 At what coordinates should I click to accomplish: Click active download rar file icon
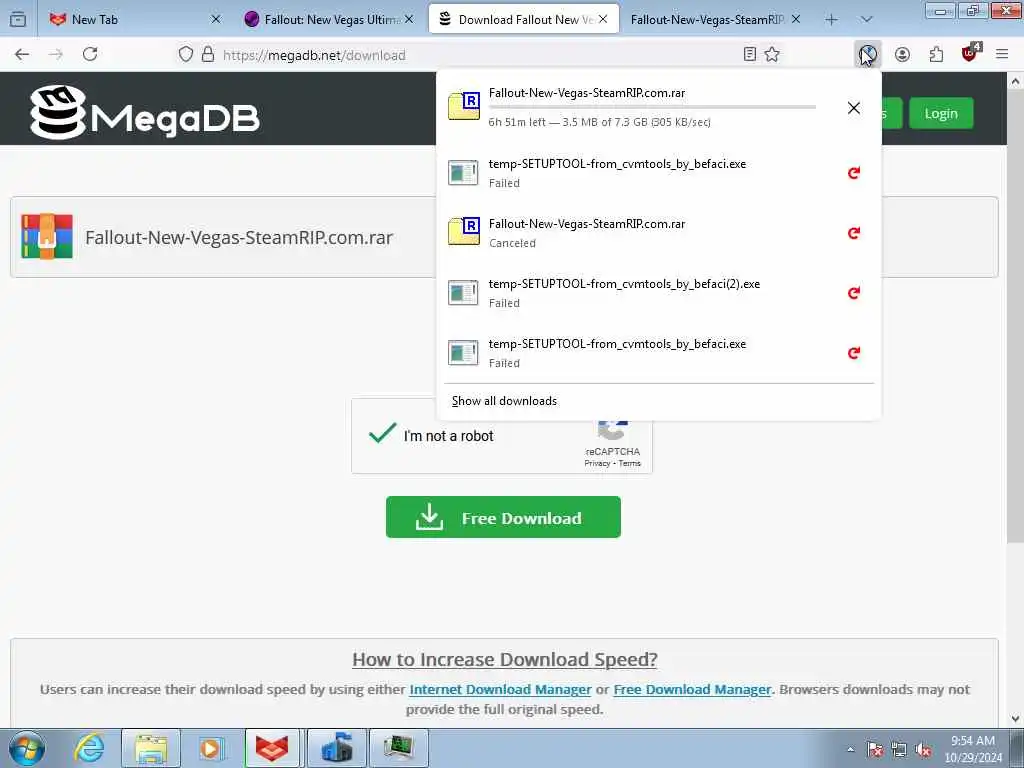[x=464, y=106]
